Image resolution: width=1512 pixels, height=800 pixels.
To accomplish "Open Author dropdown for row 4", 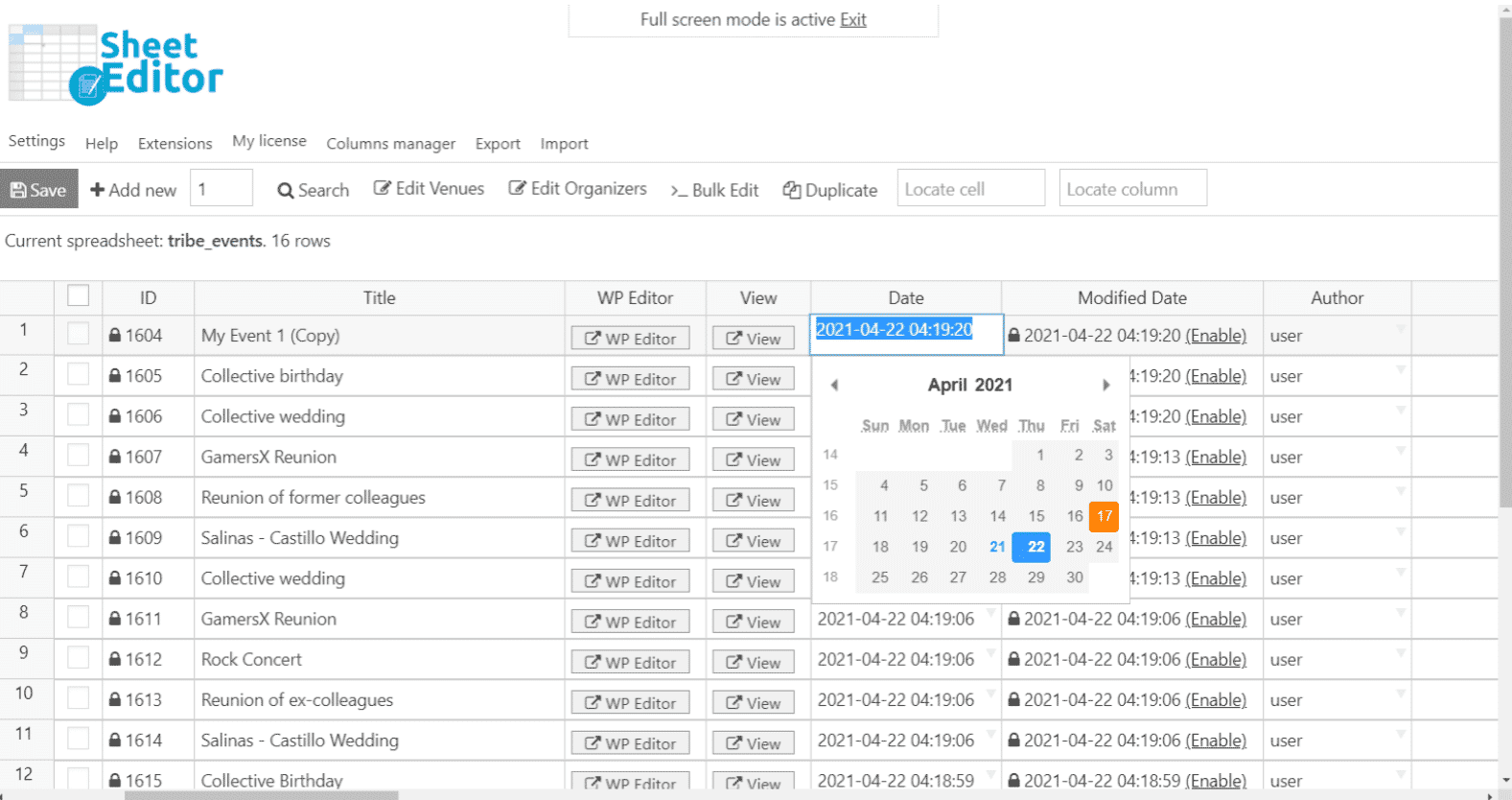I will [1401, 451].
